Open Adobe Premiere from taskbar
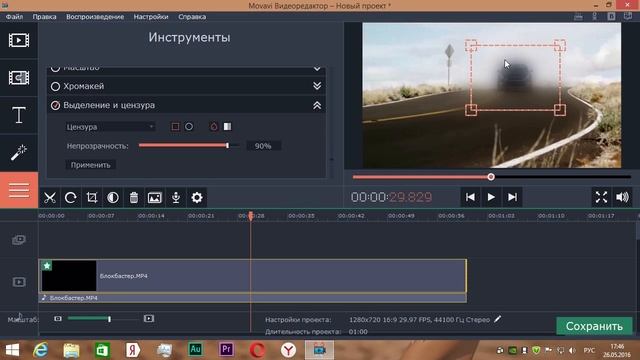The height and width of the screenshot is (360, 640). tap(227, 349)
